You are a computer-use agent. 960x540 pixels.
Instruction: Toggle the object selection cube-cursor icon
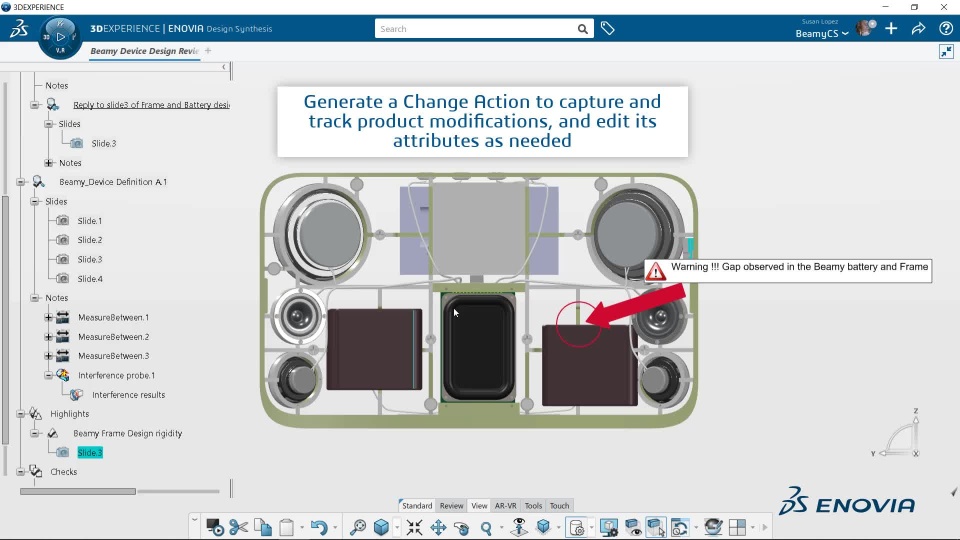click(x=656, y=527)
